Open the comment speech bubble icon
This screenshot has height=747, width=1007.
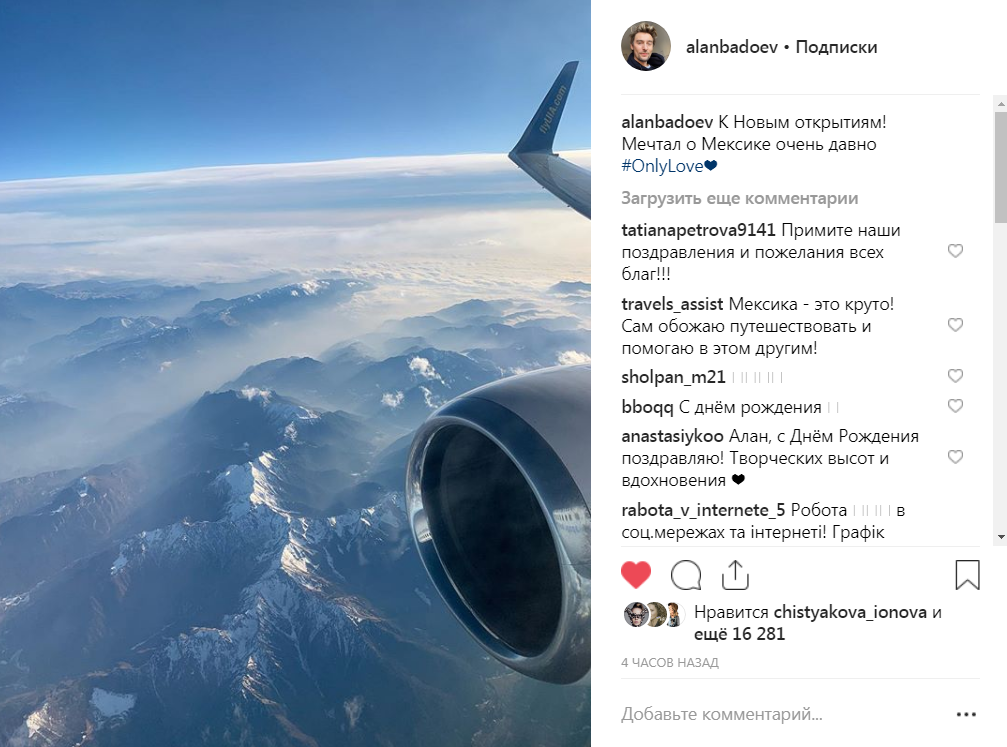pyautogui.click(x=686, y=575)
